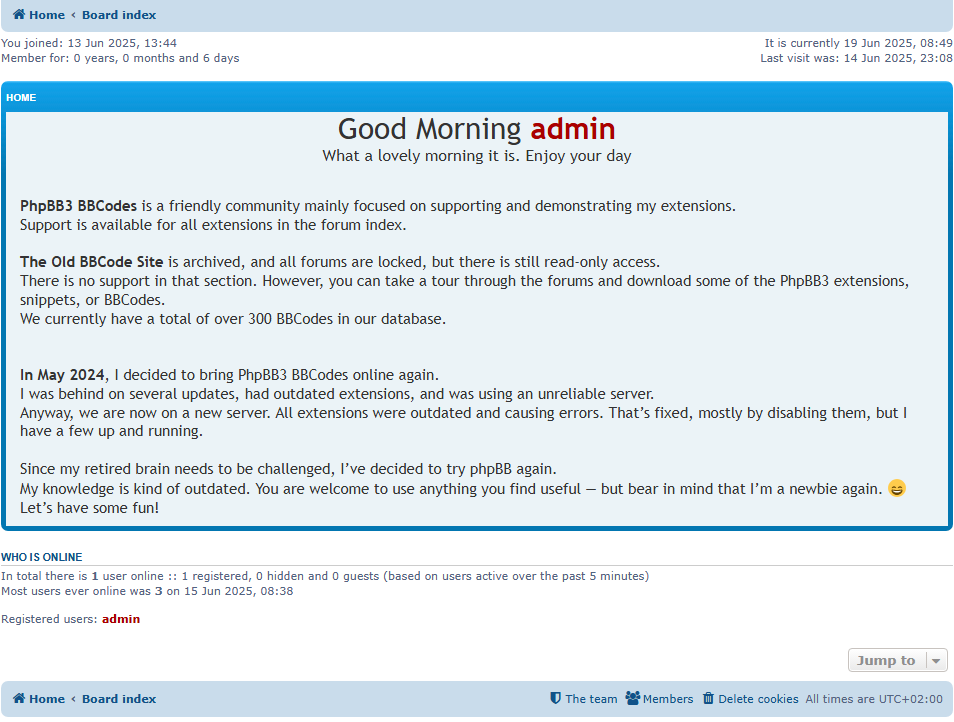Click the Delete cookies link
The height and width of the screenshot is (722, 954).
coord(758,699)
